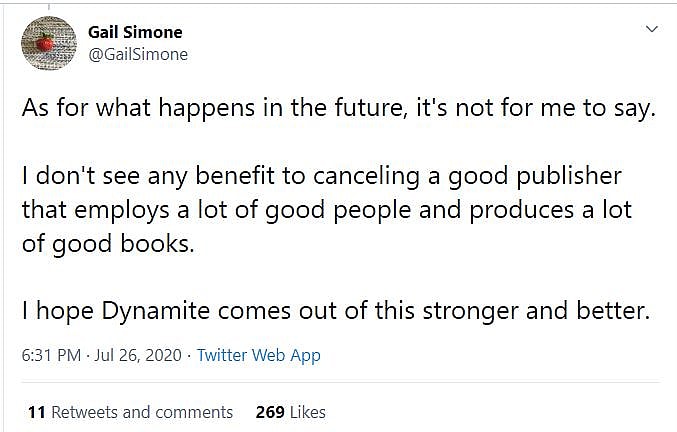Click the word "publisher" in the tweet
Screen dimensions: 677x432
click(x=563, y=176)
